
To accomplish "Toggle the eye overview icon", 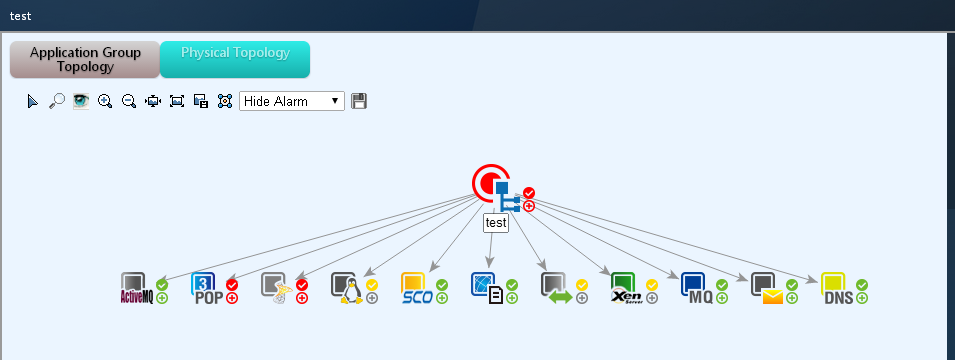I will 81,101.
